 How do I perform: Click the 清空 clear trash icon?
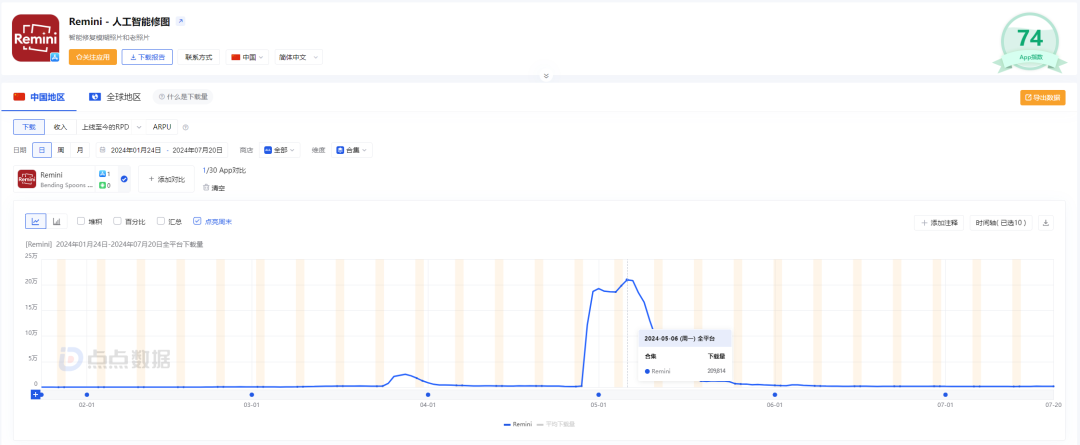pos(206,187)
